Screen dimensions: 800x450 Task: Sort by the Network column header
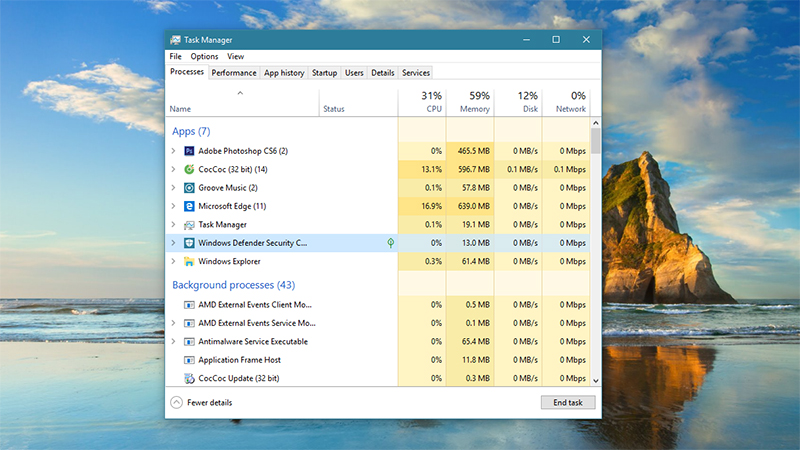(x=566, y=102)
